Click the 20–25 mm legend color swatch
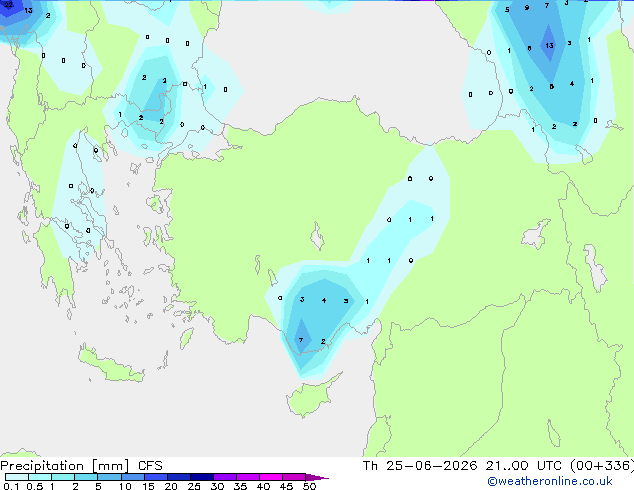Screen dimensions: 634x490 (178, 477)
